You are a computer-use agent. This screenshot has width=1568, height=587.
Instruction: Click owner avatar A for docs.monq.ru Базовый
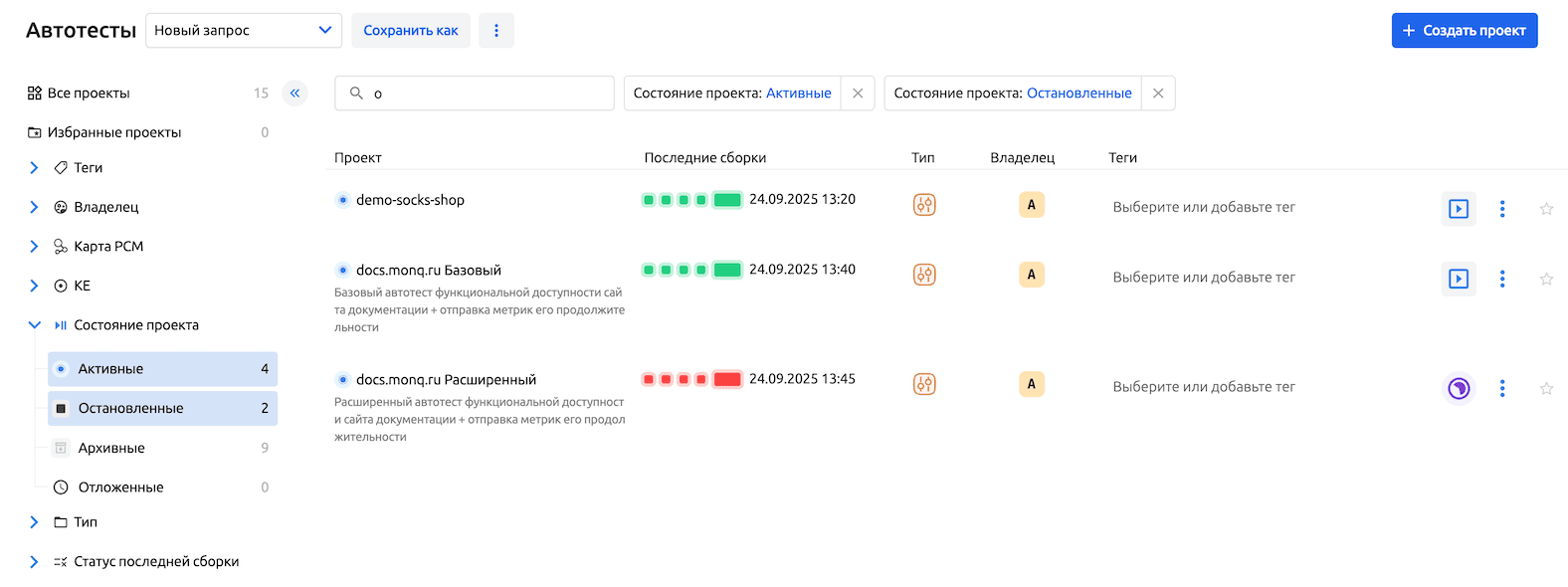pyautogui.click(x=1031, y=275)
